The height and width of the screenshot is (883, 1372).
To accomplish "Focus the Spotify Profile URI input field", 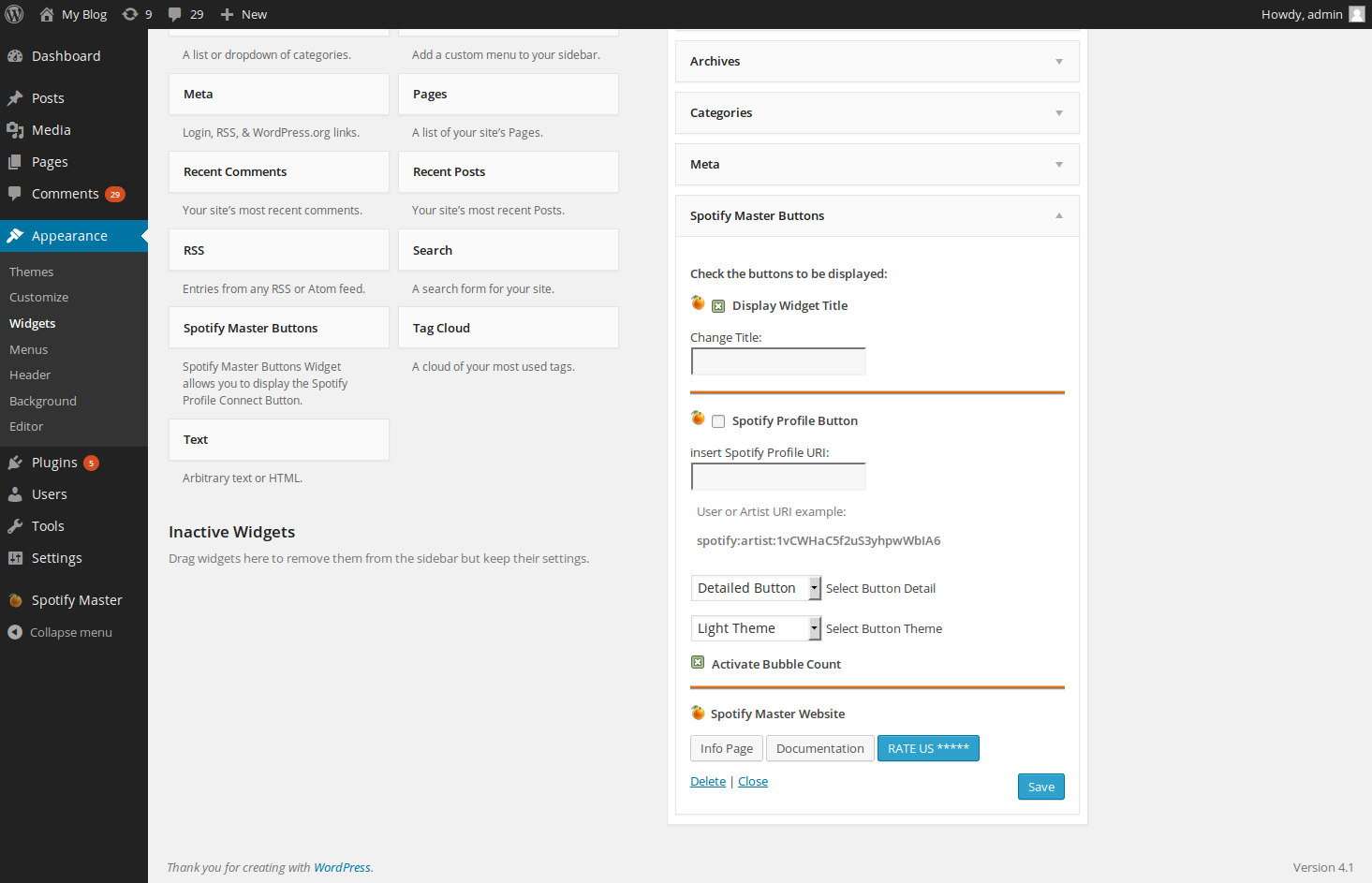I will click(x=778, y=477).
